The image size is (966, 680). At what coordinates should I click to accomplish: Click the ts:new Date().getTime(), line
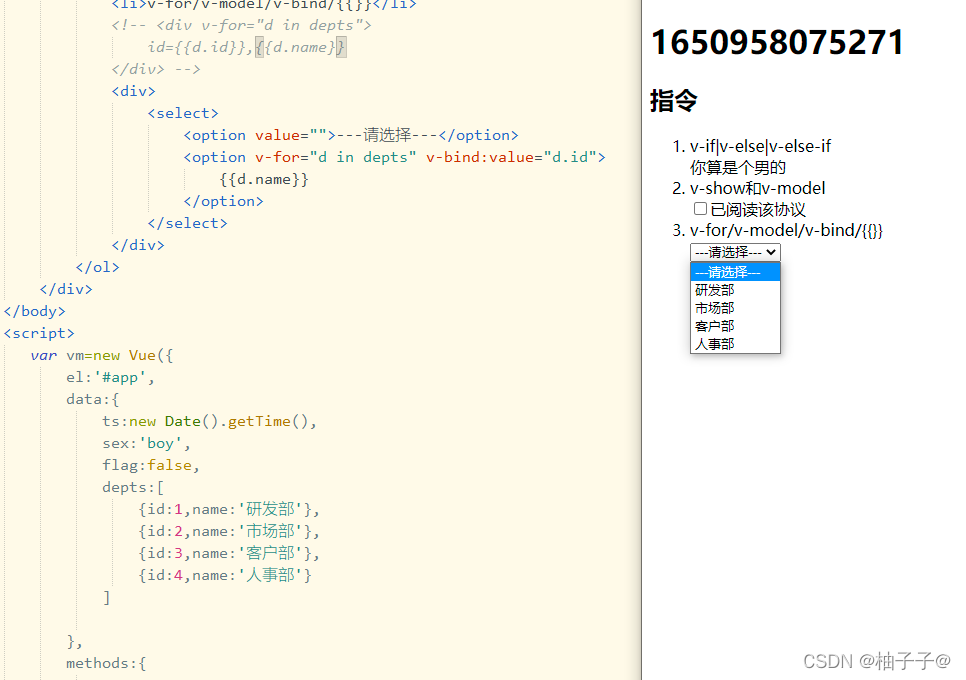click(209, 421)
